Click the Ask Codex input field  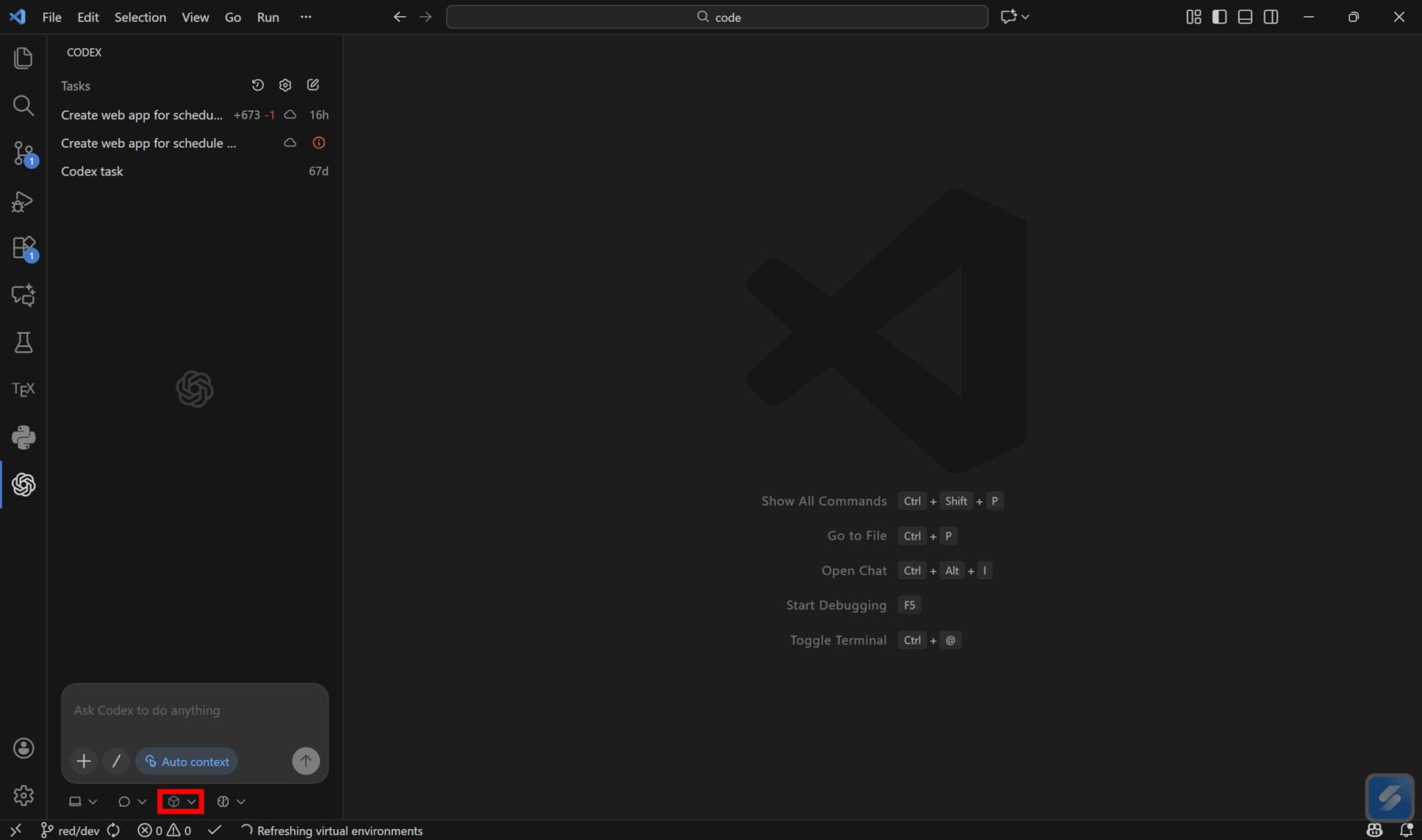194,711
